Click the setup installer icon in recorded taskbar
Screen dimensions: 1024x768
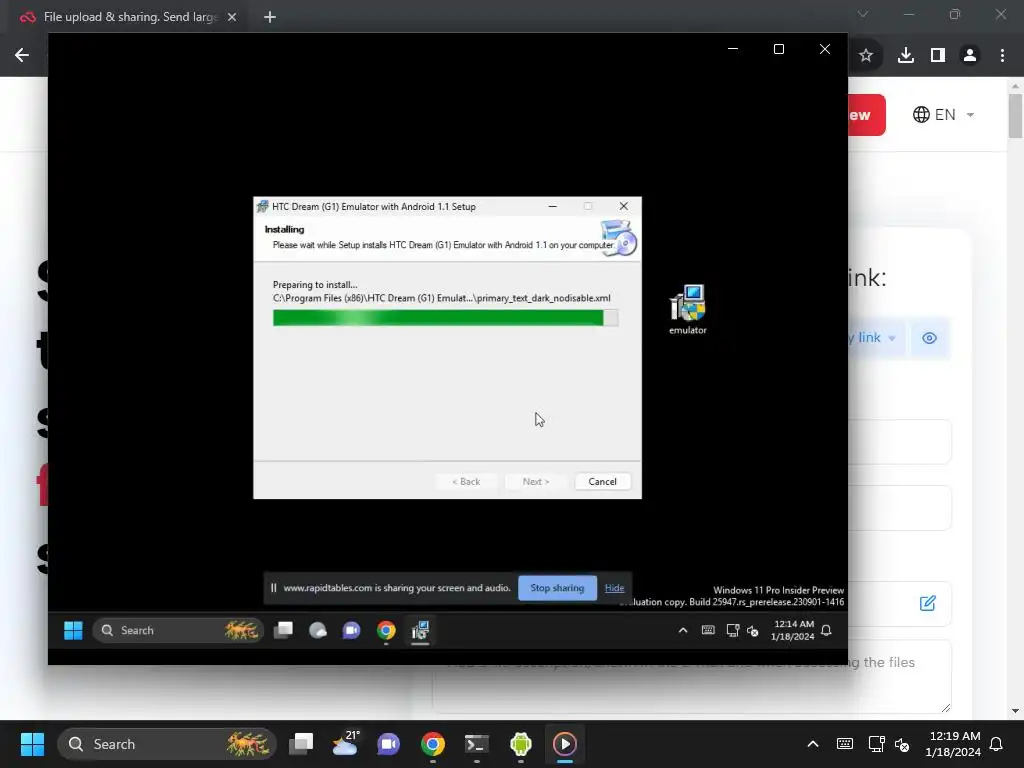tap(420, 630)
